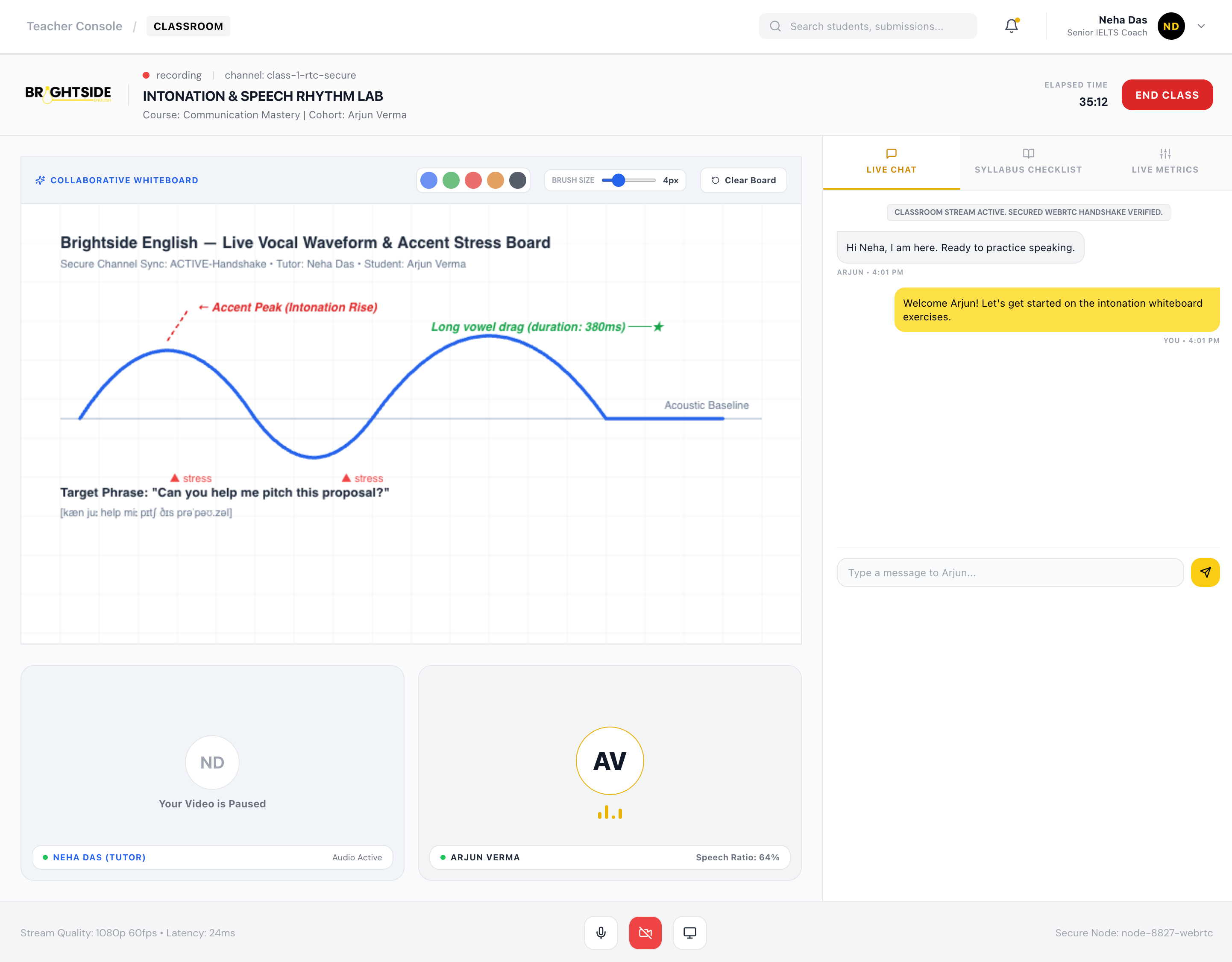Adjust the brush size slider
The height and width of the screenshot is (962, 1232).
(x=628, y=180)
